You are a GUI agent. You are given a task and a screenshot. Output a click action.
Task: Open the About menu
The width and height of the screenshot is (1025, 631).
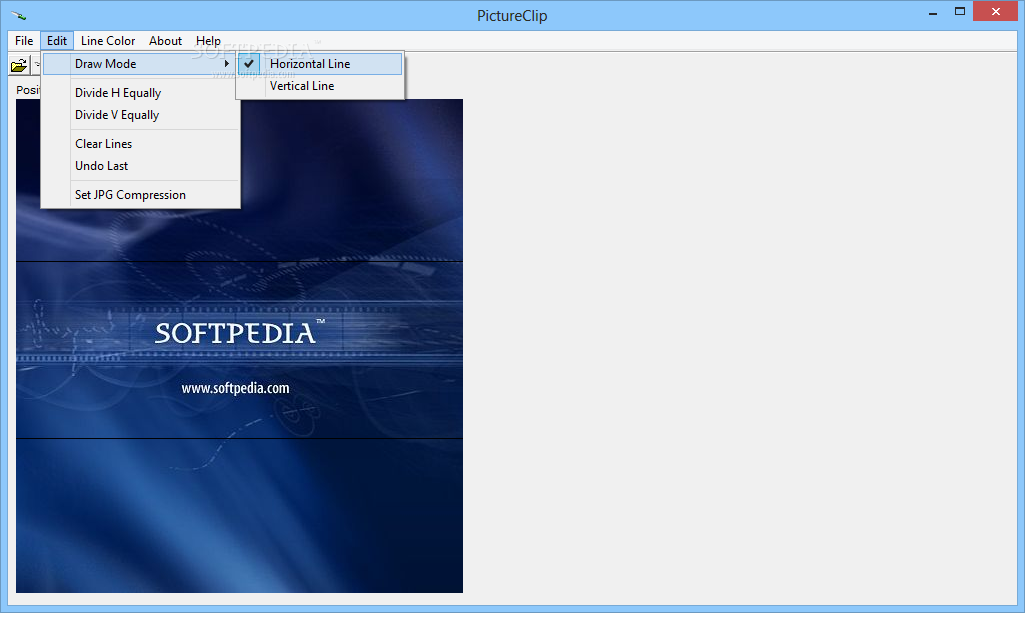[x=165, y=41]
